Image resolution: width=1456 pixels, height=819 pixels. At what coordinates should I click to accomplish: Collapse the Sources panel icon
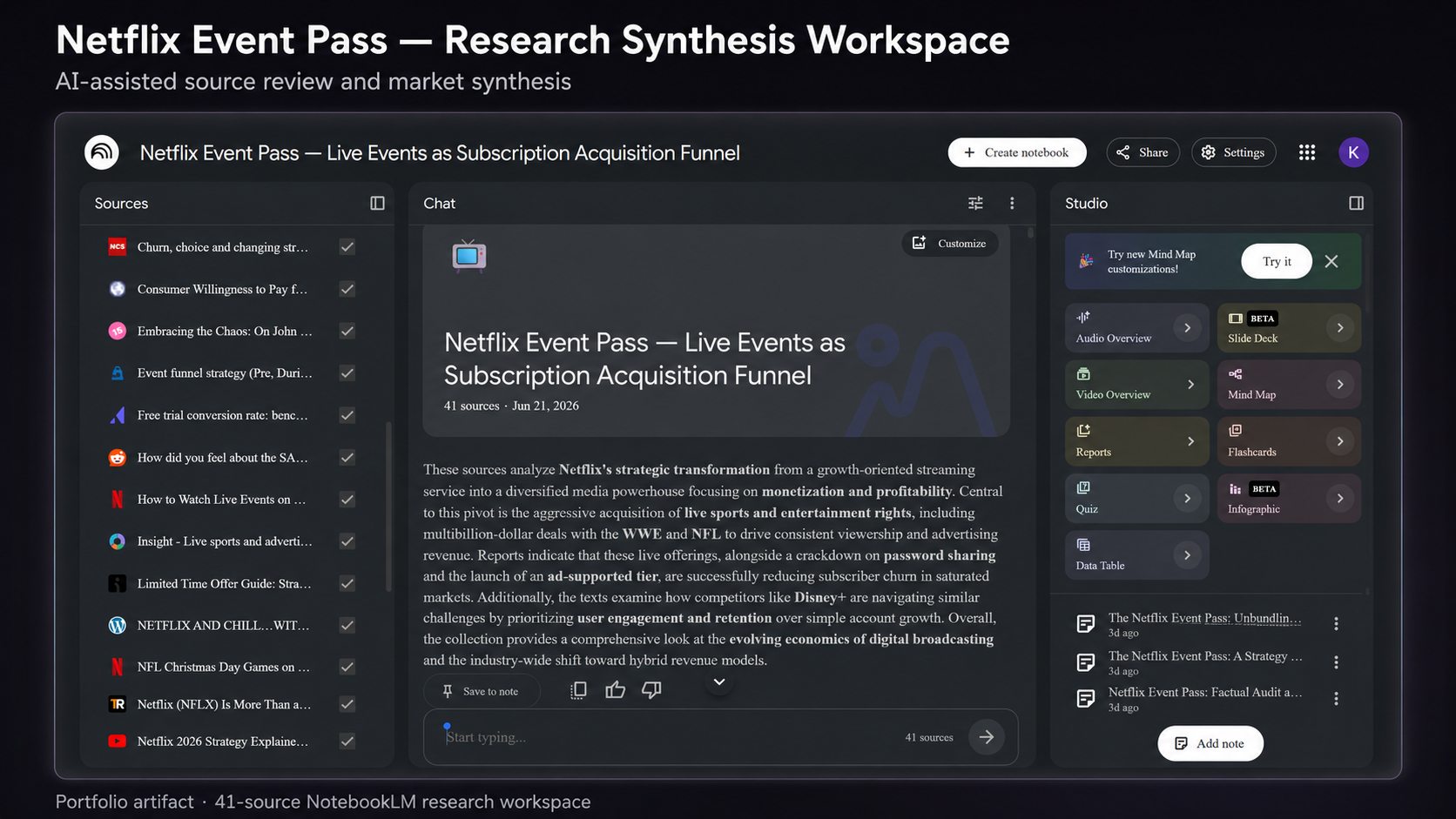point(377,203)
